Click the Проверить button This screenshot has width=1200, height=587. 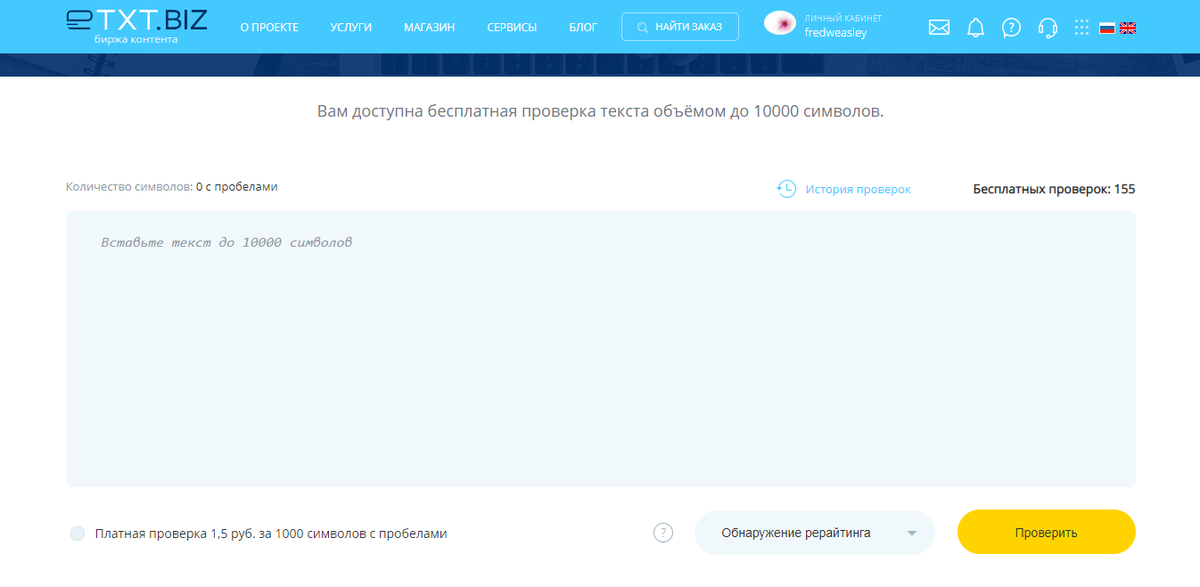[1046, 532]
